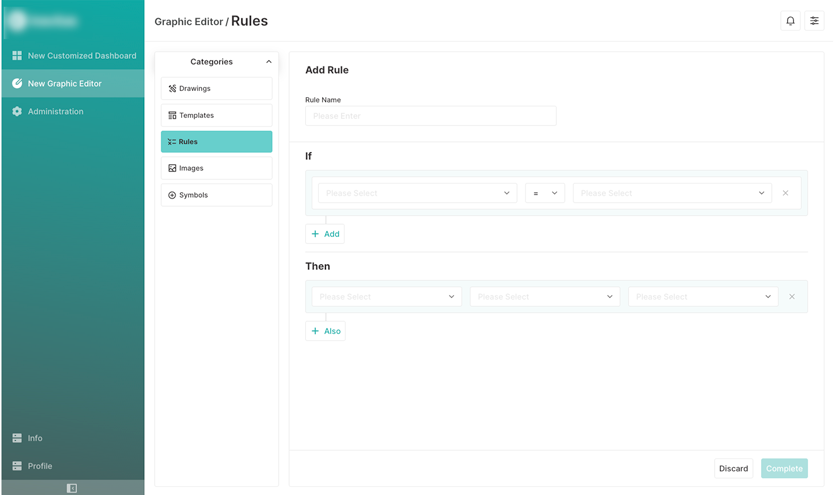Screen dimensions: 834x495
Task: Select New Graphic Editor in sidebar
Action: pyautogui.click(x=64, y=84)
